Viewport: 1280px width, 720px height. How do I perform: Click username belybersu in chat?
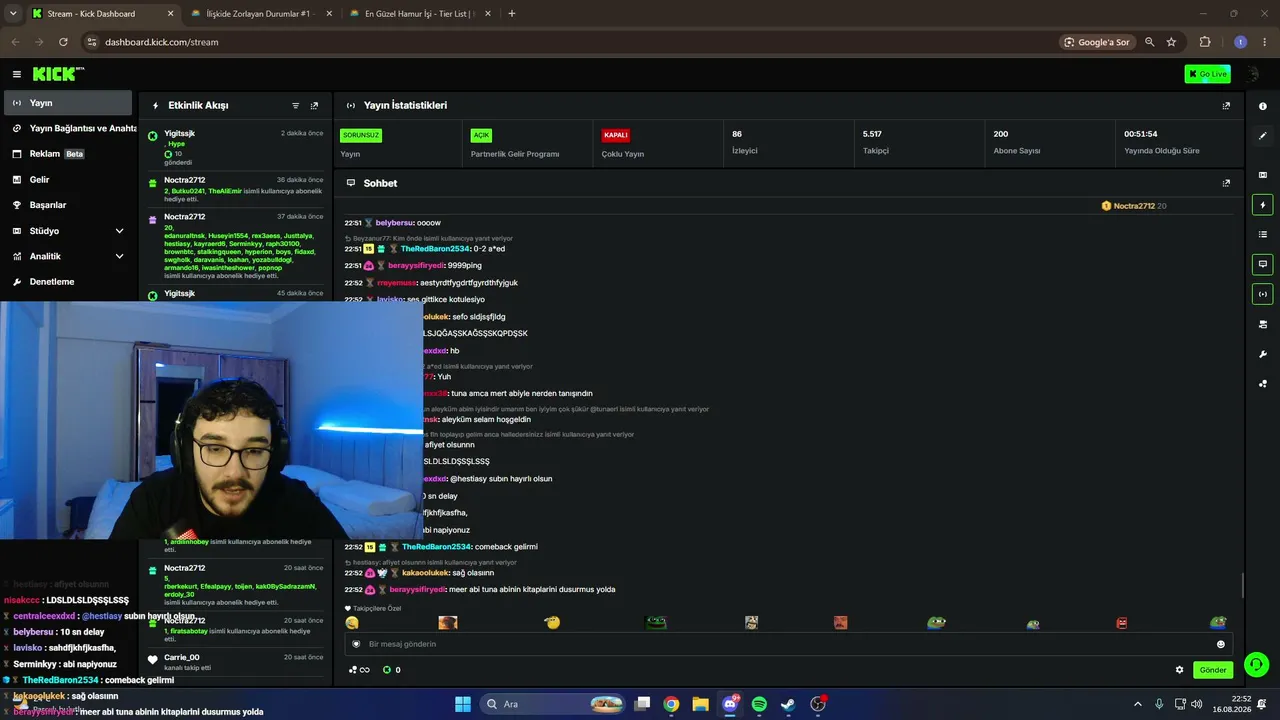[394, 223]
